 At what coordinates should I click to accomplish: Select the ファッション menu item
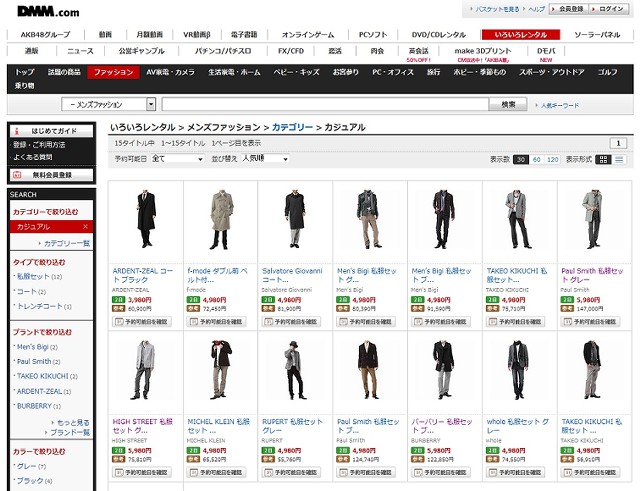[113, 72]
